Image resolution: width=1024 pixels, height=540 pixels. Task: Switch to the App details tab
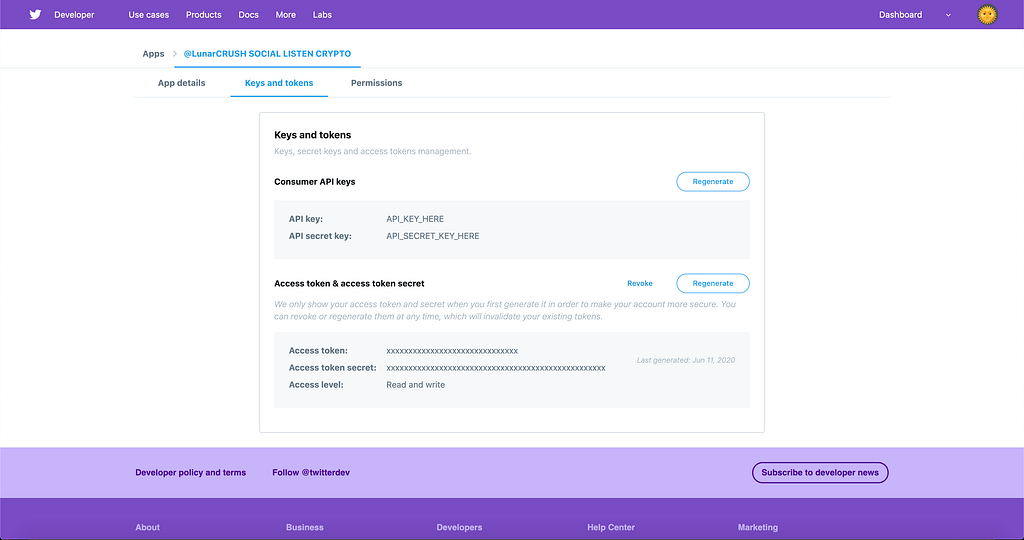tap(182, 83)
